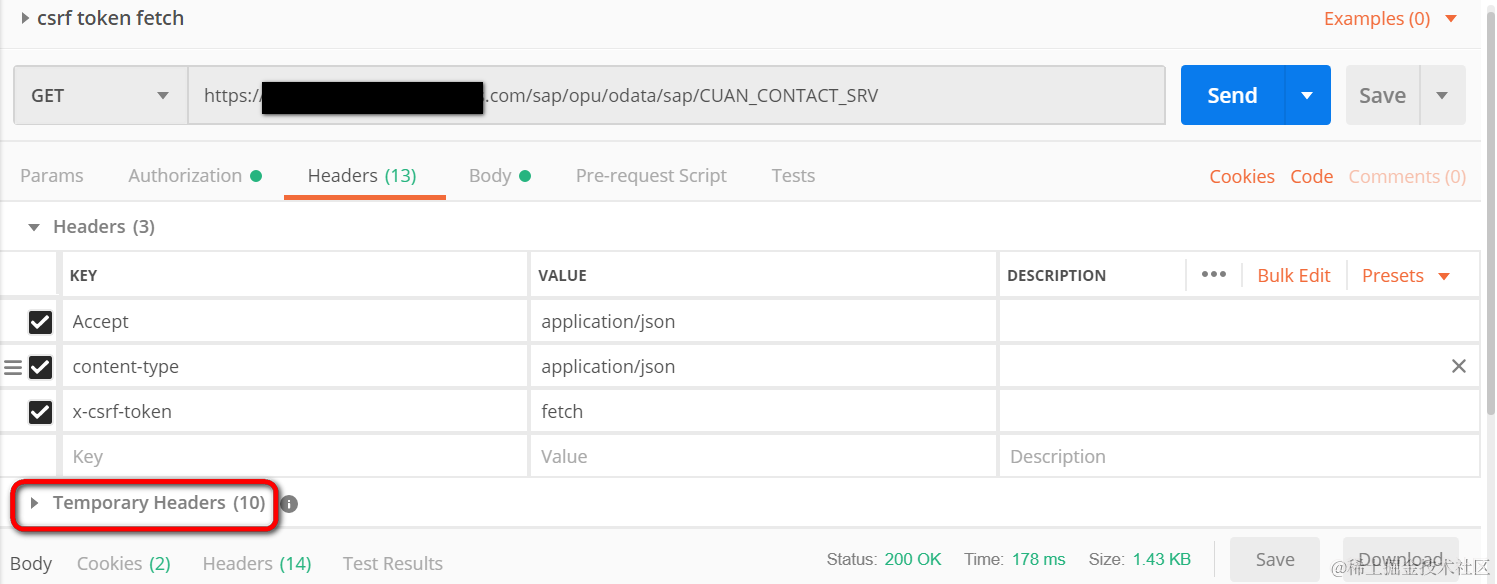This screenshot has width=1497, height=584.
Task: Open the Presets dropdown
Action: pyautogui.click(x=1406, y=275)
